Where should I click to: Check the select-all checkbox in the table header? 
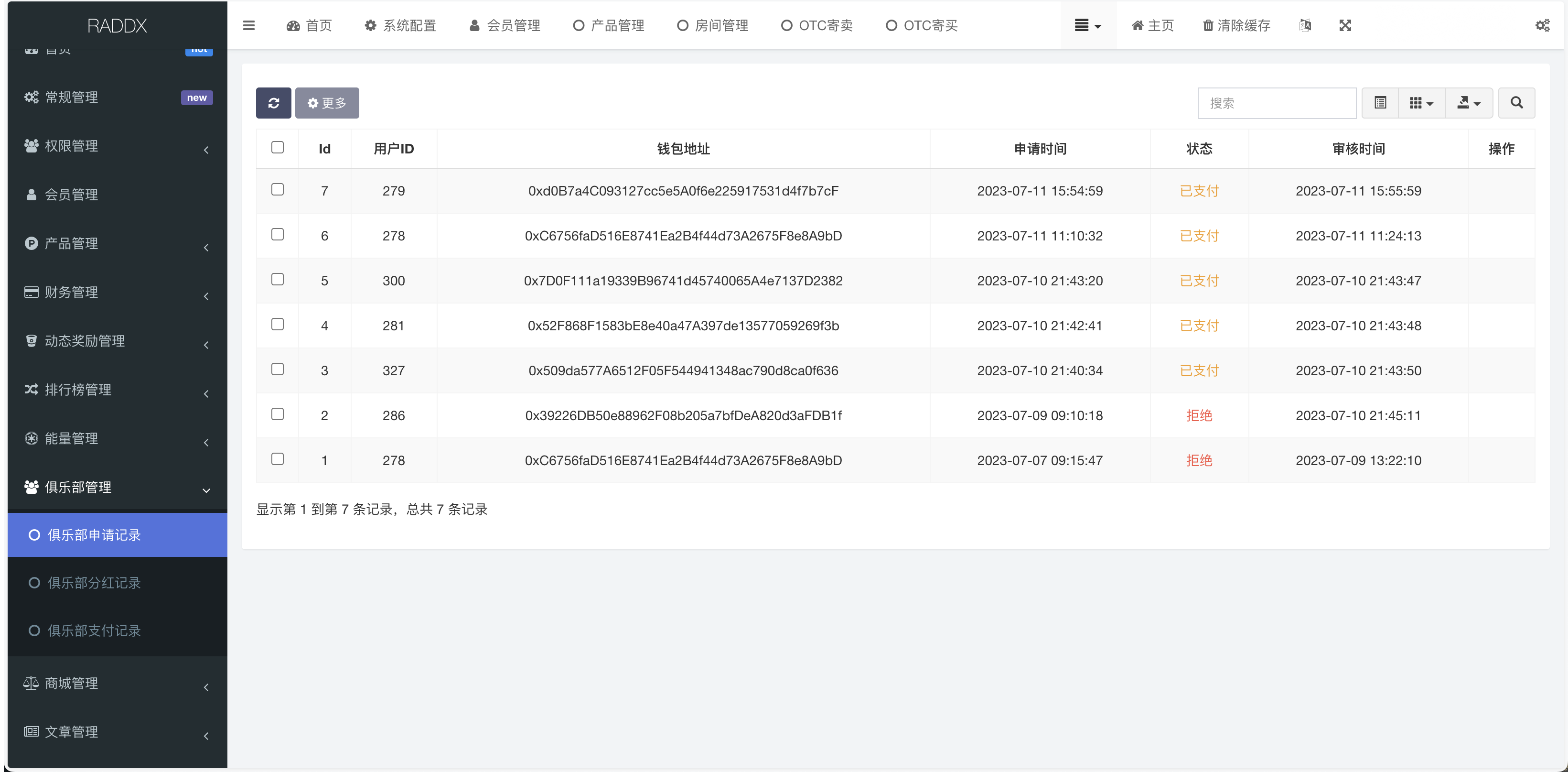(x=278, y=147)
